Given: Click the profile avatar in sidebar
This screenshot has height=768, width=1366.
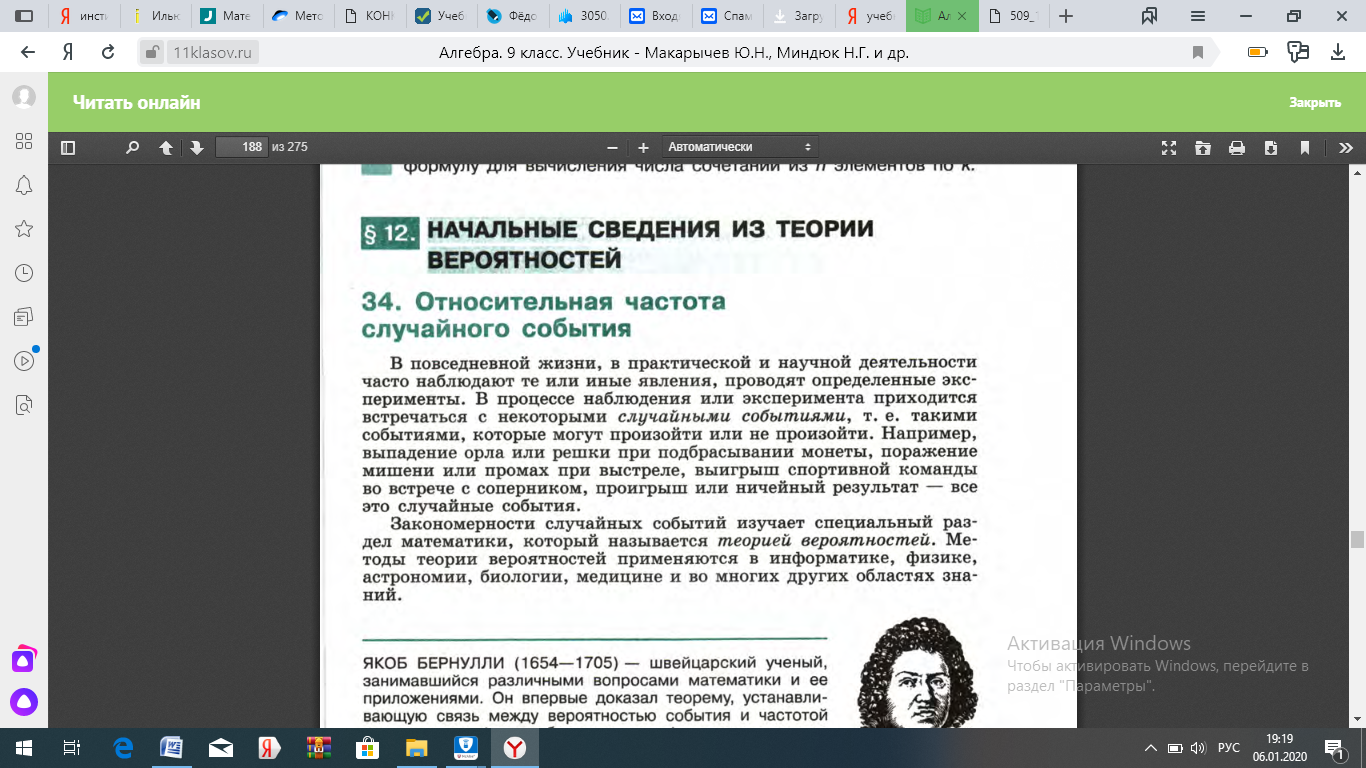Looking at the screenshot, I should (x=24, y=97).
